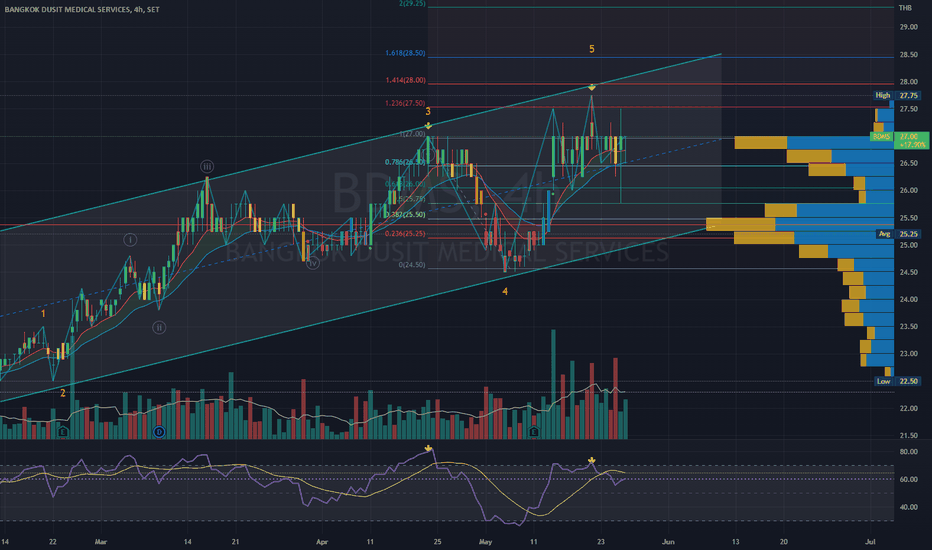
Task: Select circled wave label iii
Action: [x=206, y=166]
